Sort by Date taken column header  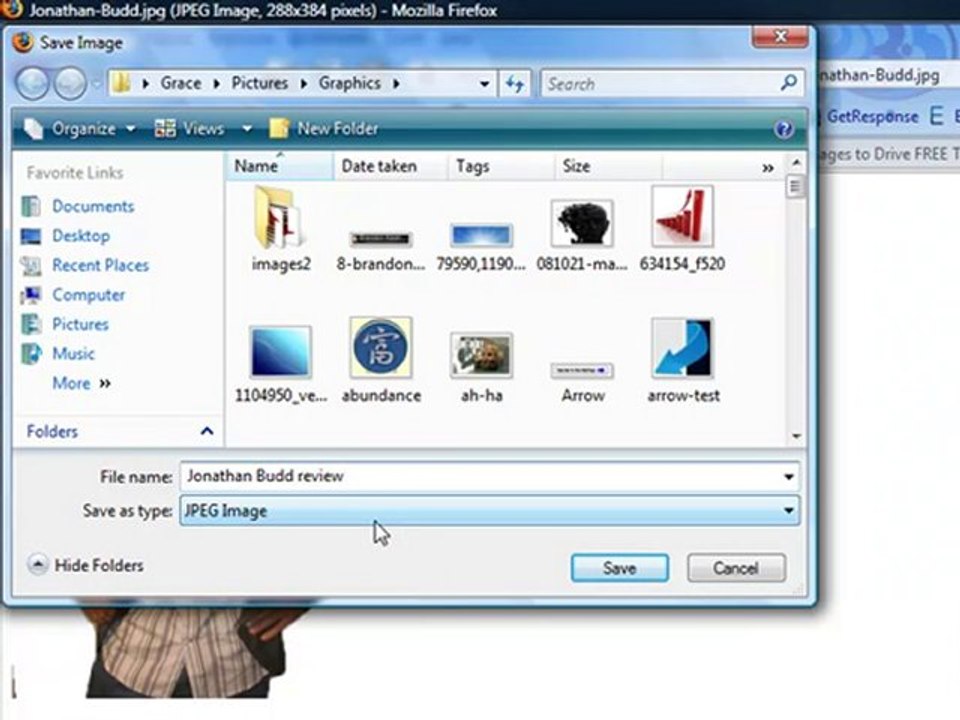[x=389, y=166]
